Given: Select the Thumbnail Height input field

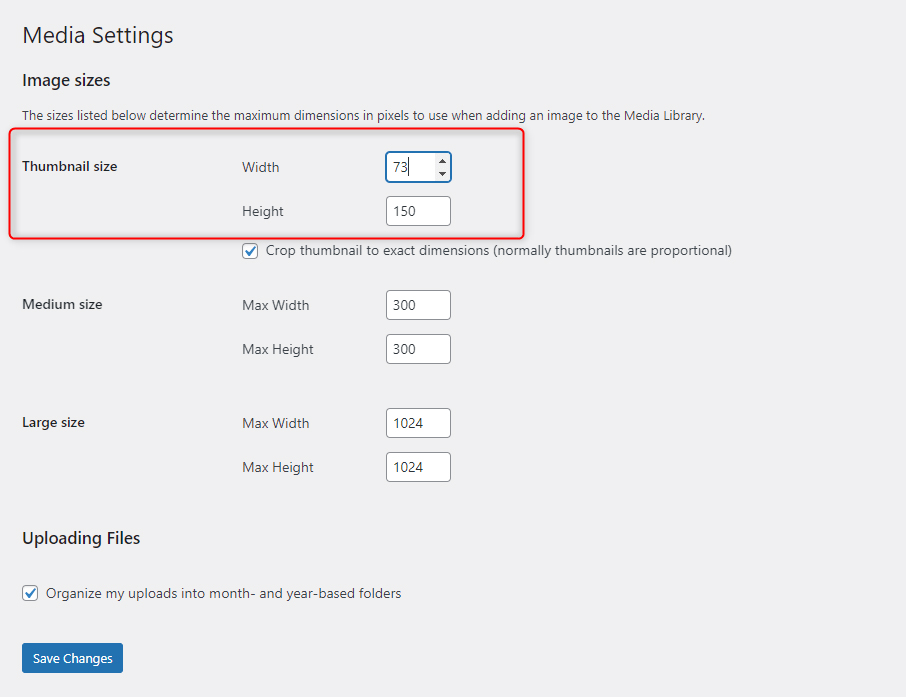Looking at the screenshot, I should tap(417, 211).
